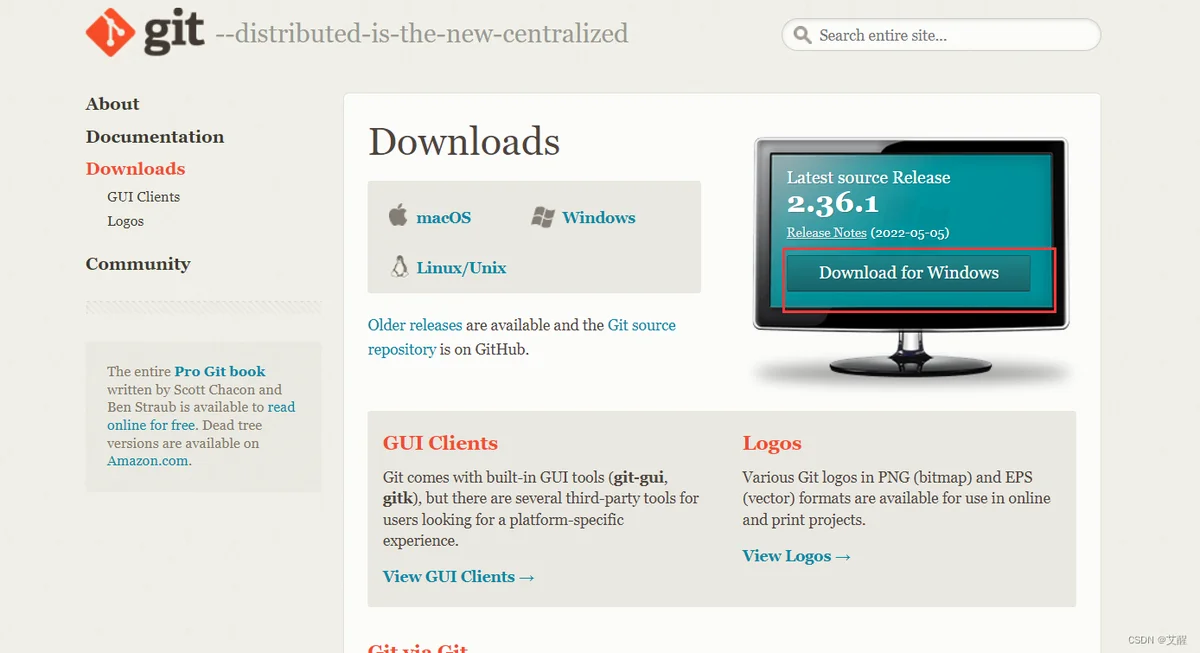Viewport: 1200px width, 653px height.
Task: Click the Linux penguin icon
Action: pos(399,267)
